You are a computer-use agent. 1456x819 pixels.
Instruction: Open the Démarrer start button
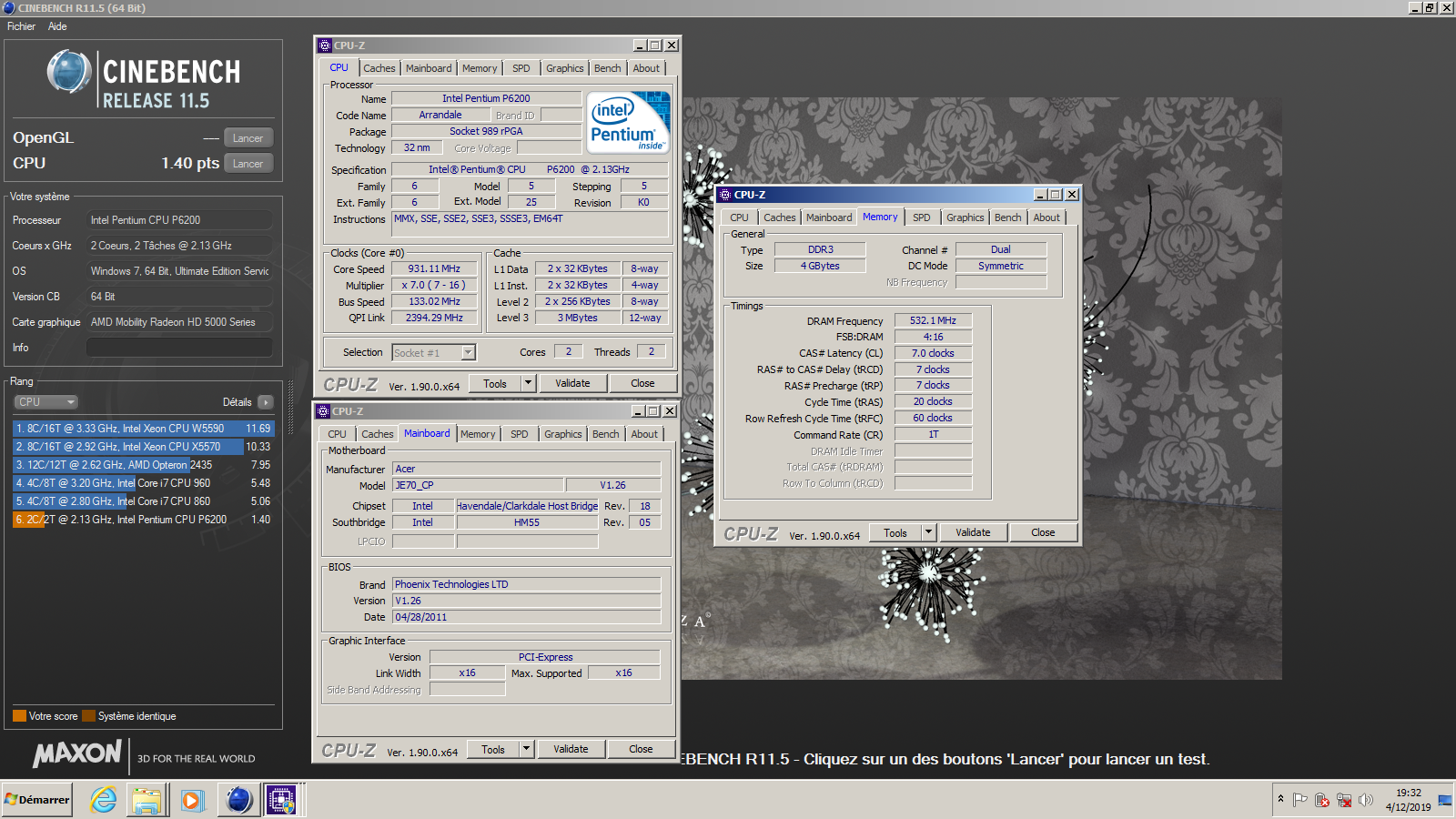coord(37,800)
